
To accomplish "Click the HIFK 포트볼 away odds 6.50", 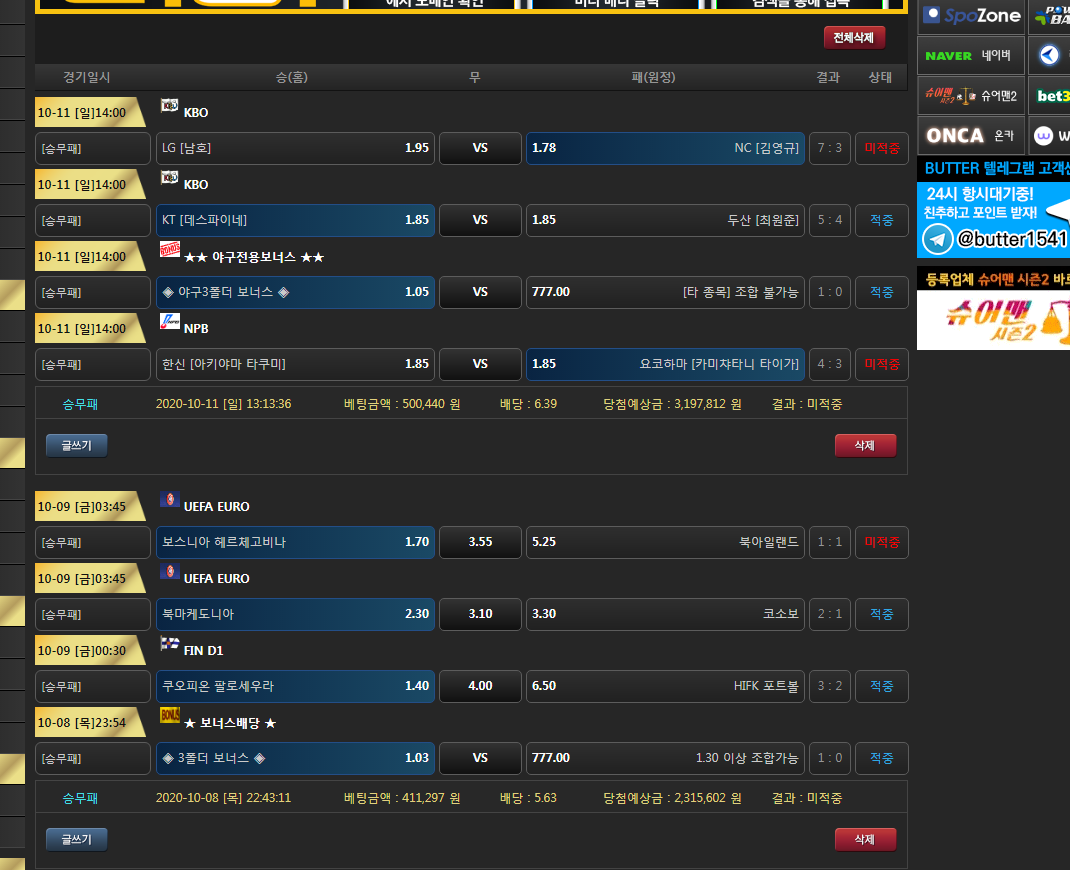I will point(665,686).
